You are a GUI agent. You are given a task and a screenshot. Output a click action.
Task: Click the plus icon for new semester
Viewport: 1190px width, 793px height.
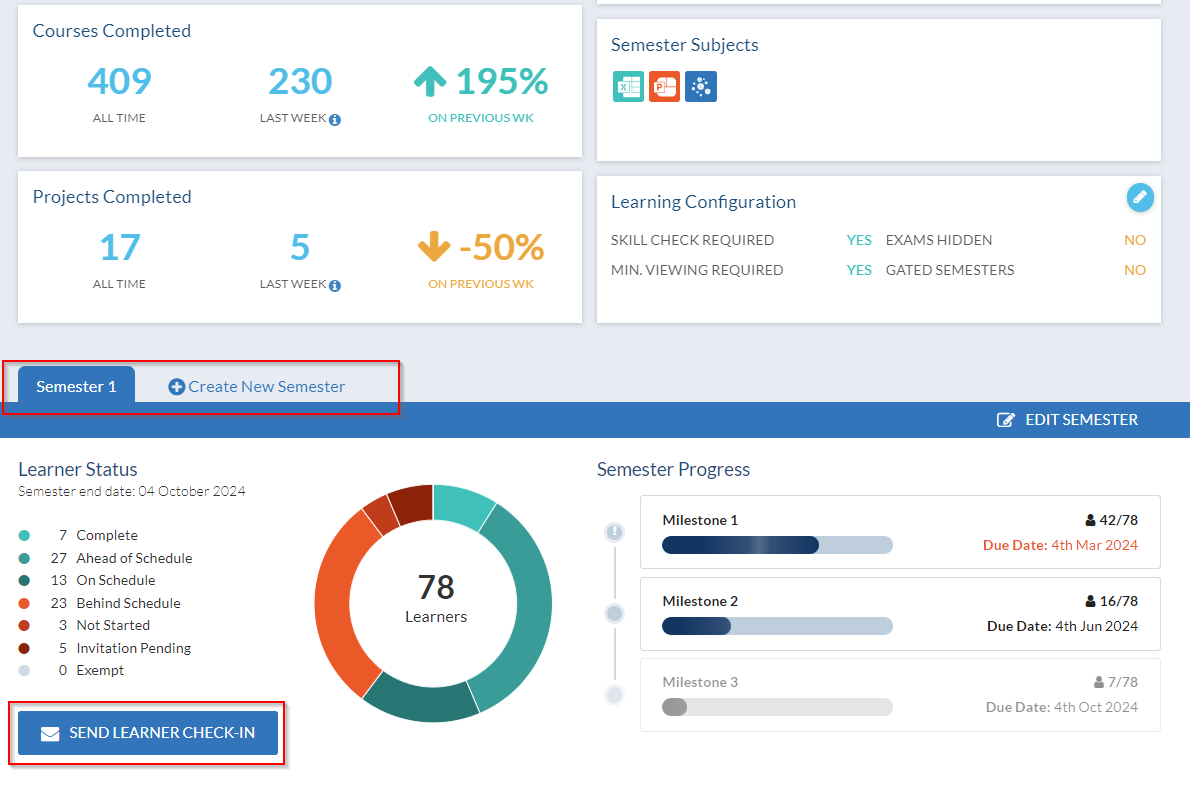tap(177, 387)
